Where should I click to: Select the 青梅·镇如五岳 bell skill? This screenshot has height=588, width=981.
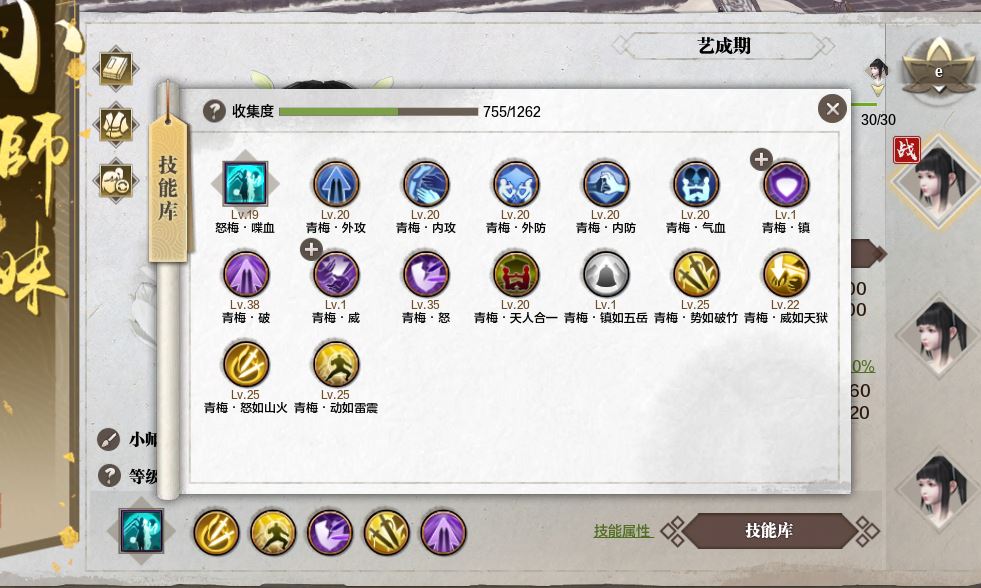coord(606,274)
